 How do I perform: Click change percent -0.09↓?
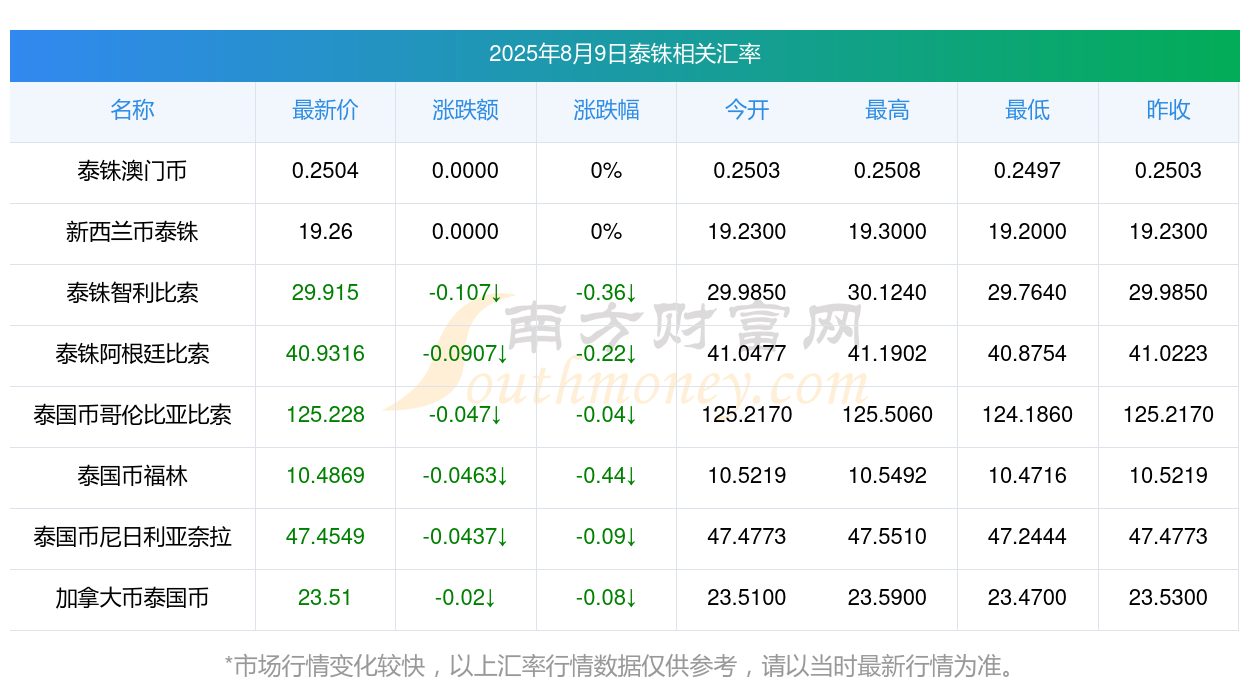606,537
